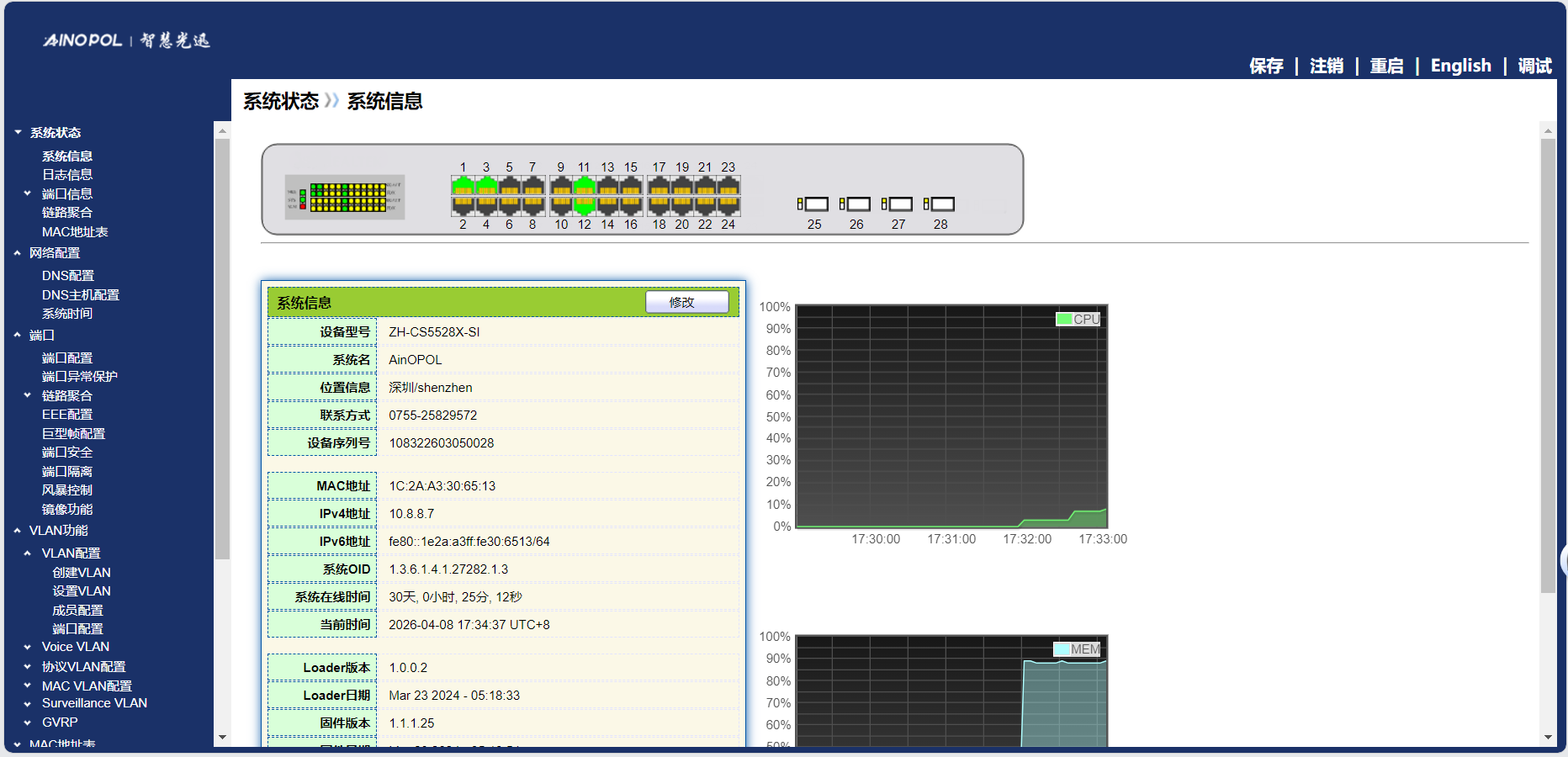Select port 12 on the device diagram
1568x757 pixels.
pos(584,204)
